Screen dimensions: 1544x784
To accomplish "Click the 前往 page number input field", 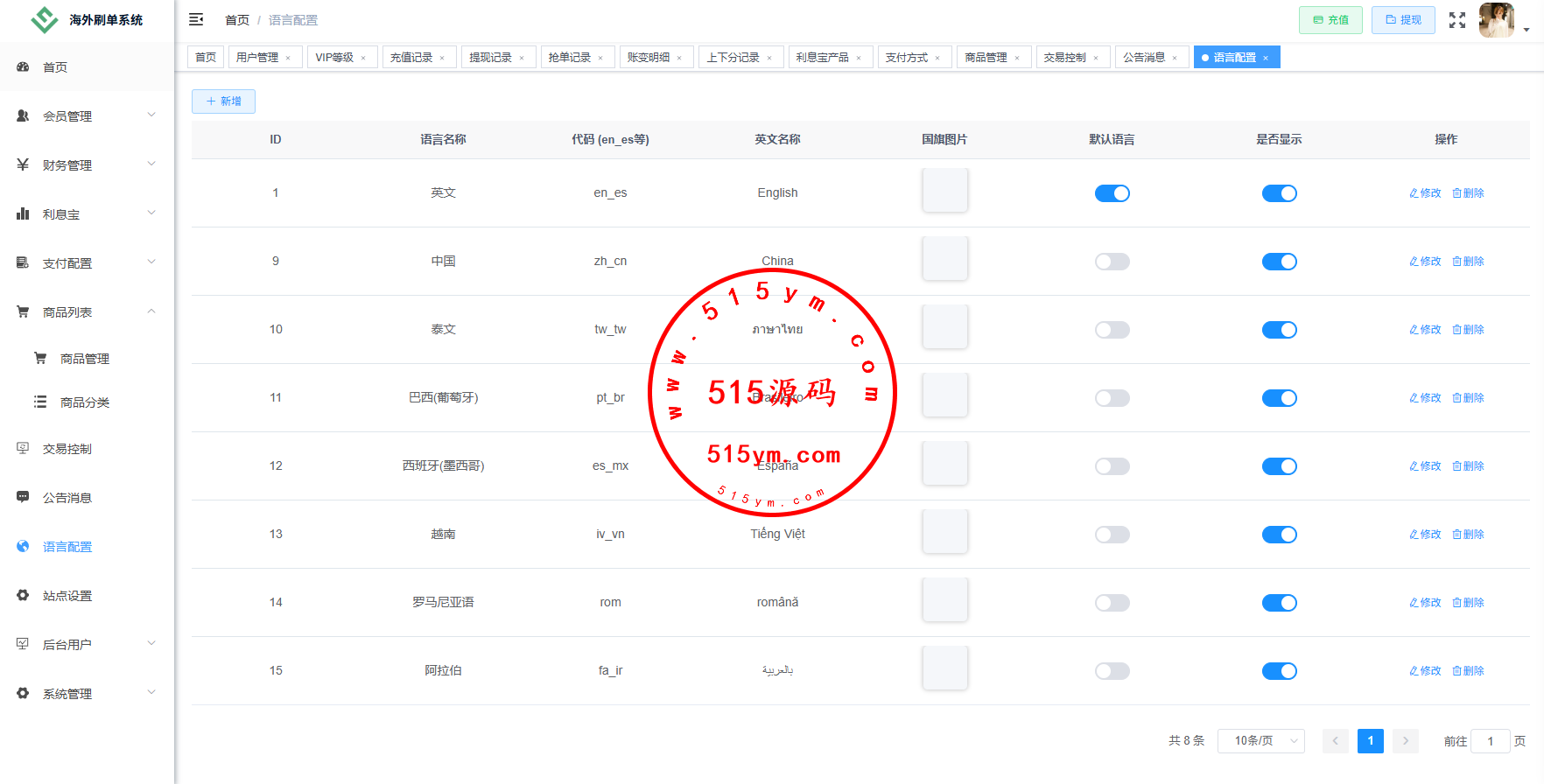I will coord(1490,741).
